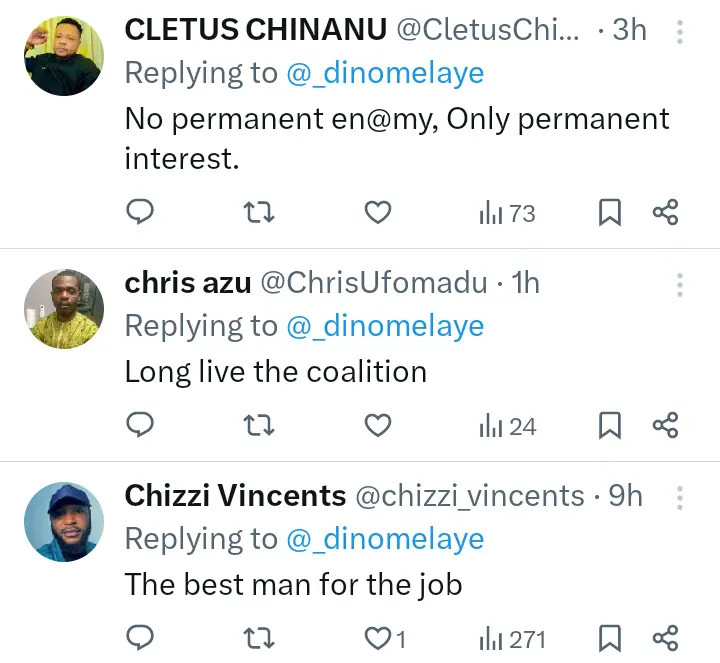
Task: View analytics showing 73 views
Action: [507, 213]
